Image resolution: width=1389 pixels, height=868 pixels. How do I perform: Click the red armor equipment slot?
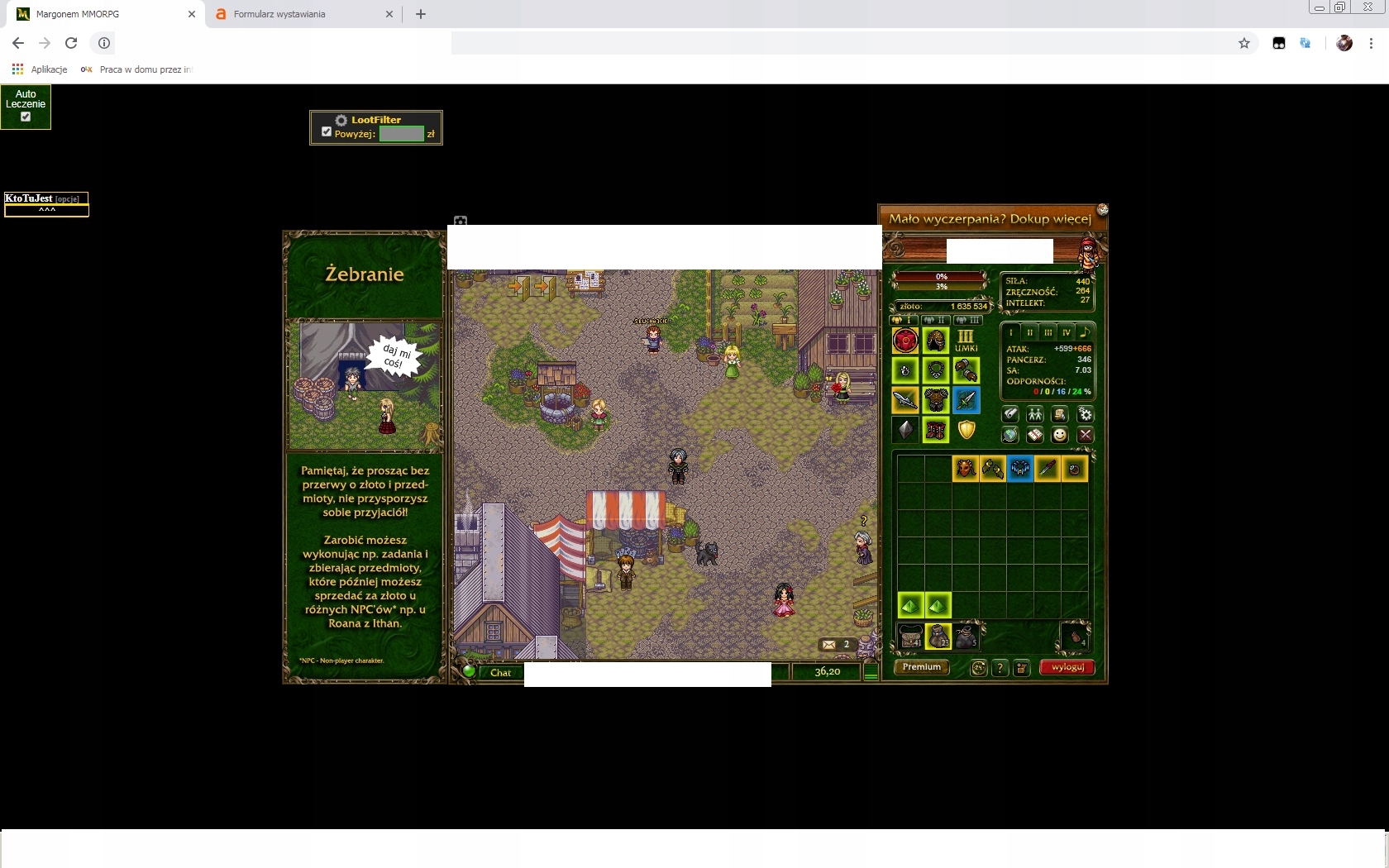[905, 341]
